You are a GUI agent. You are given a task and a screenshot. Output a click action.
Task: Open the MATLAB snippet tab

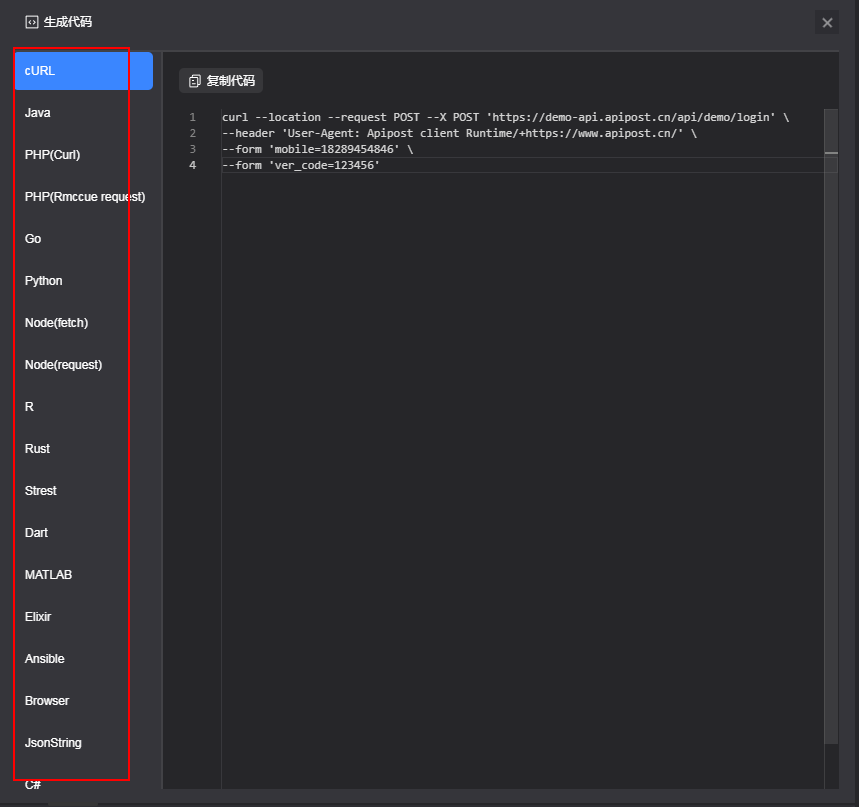(x=48, y=575)
